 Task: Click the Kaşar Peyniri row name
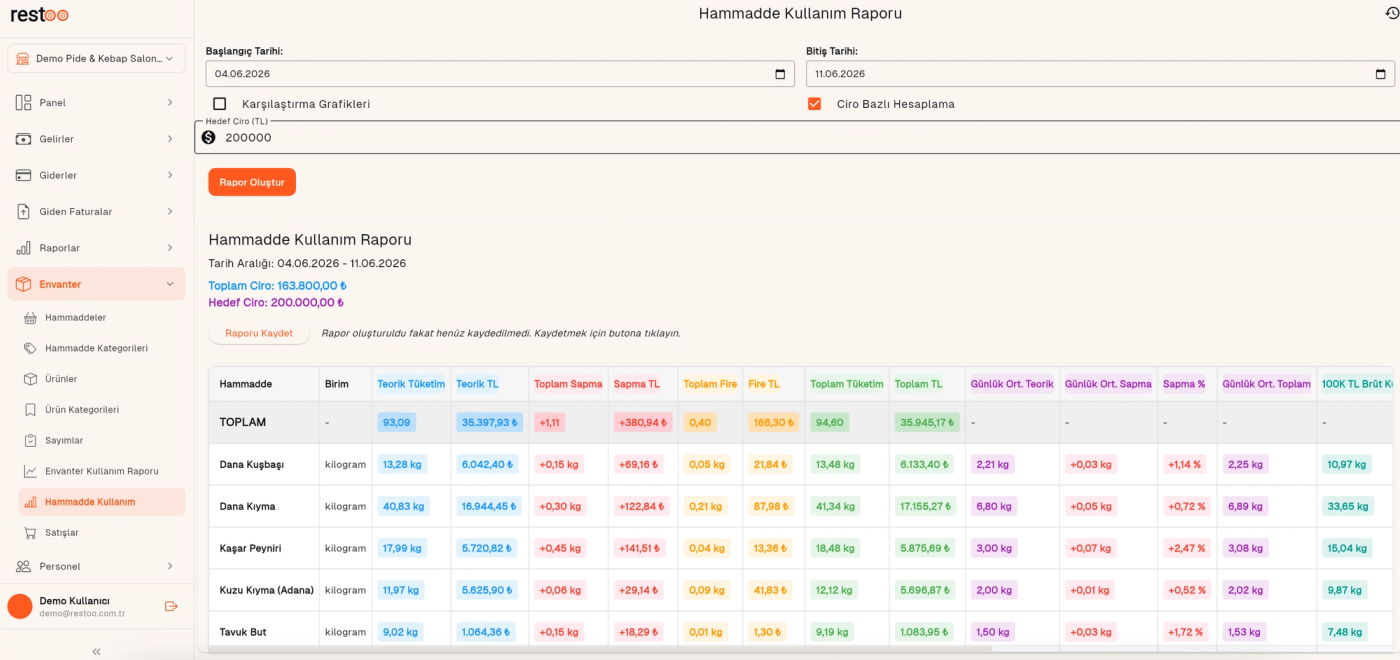click(x=251, y=548)
